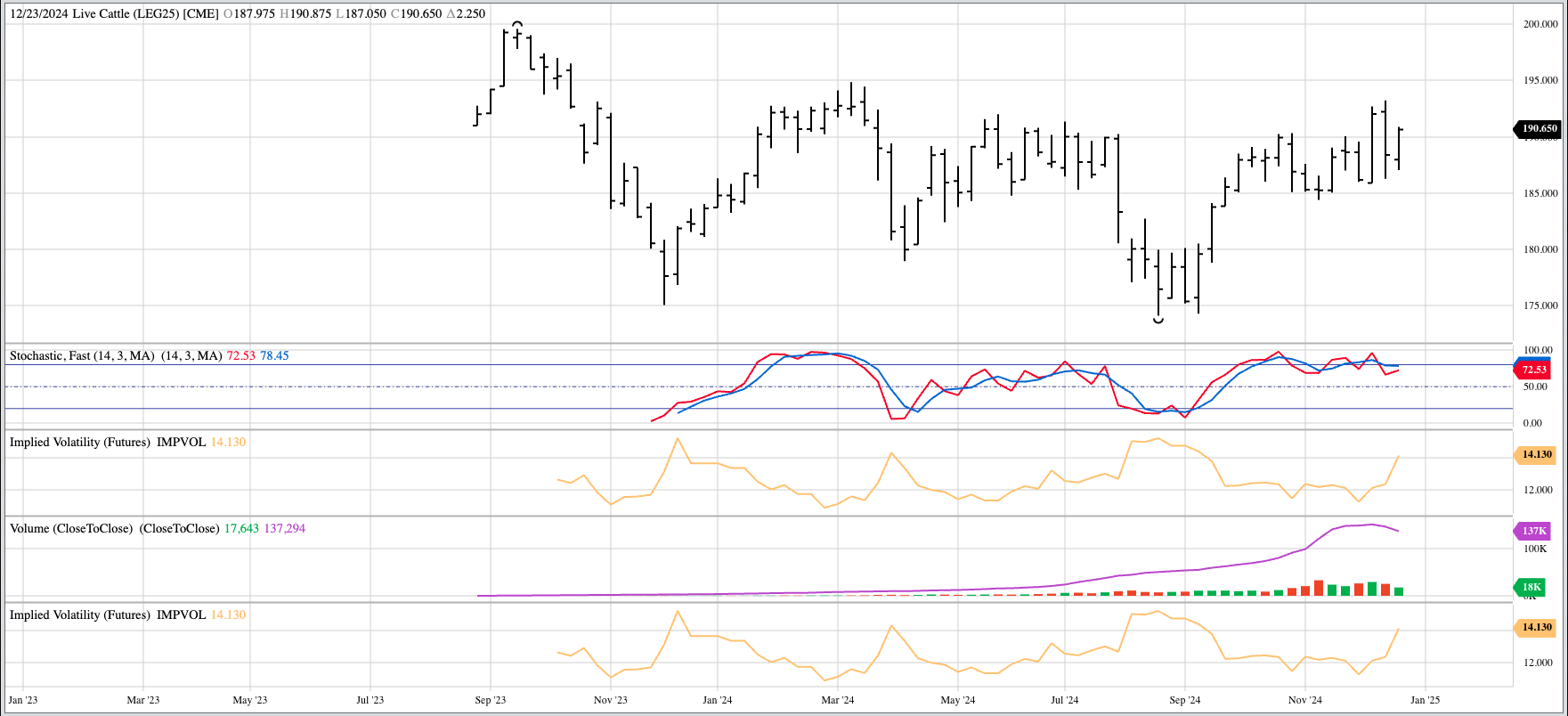This screenshot has width=1568, height=716.
Task: Click the Volume (CloseToClose) study label
Action: [x=71, y=528]
